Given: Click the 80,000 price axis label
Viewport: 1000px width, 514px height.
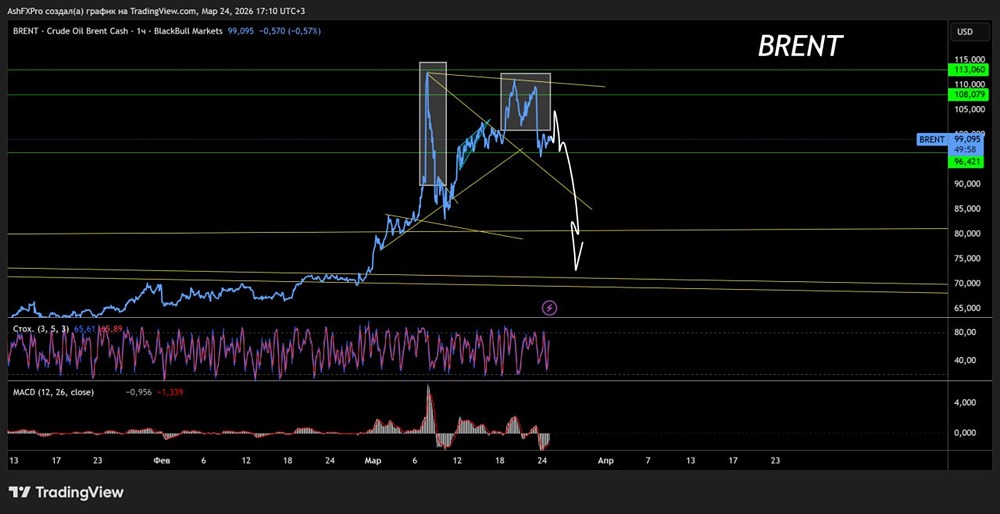Looking at the screenshot, I should coord(969,233).
